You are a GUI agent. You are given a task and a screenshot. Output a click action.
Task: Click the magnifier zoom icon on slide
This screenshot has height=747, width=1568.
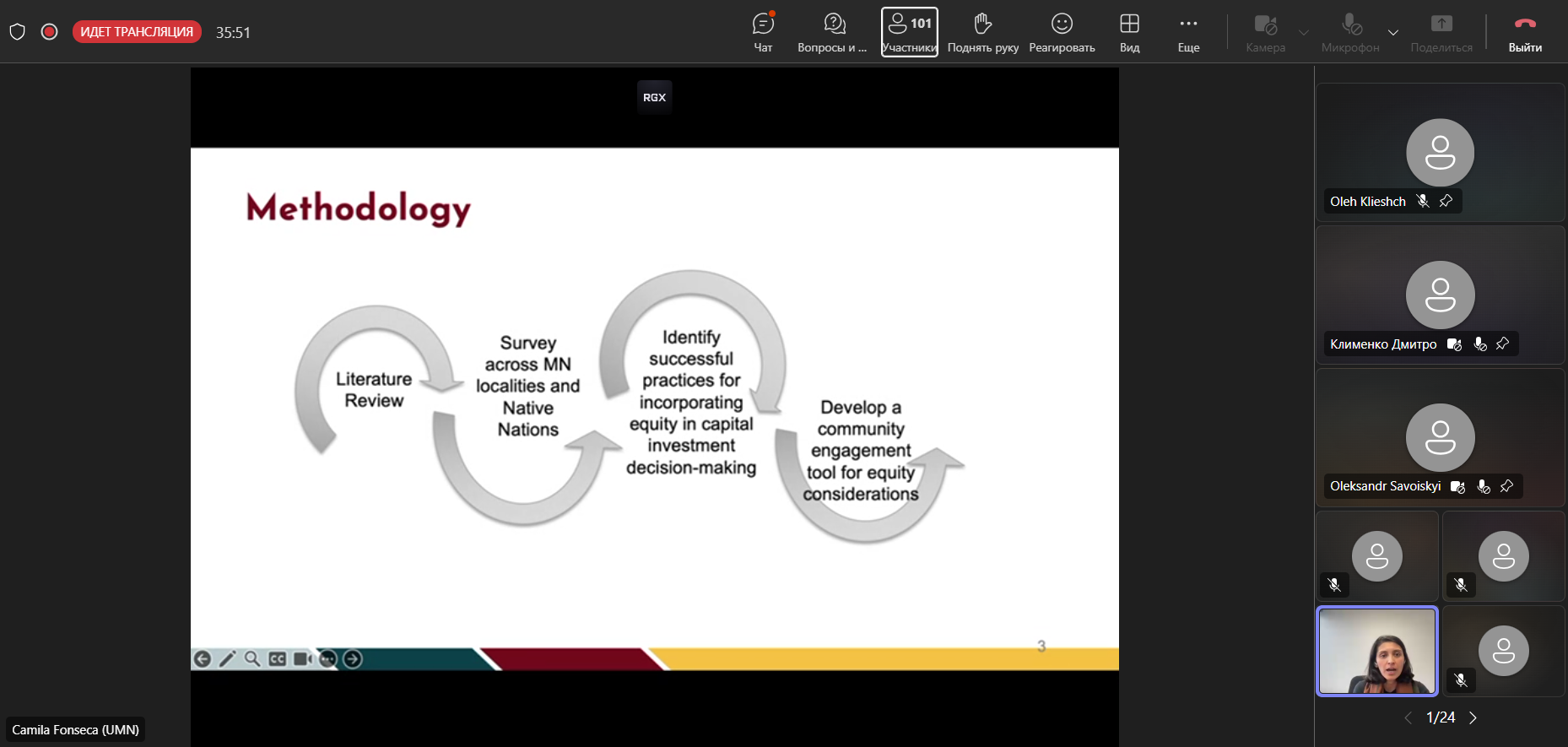252,659
